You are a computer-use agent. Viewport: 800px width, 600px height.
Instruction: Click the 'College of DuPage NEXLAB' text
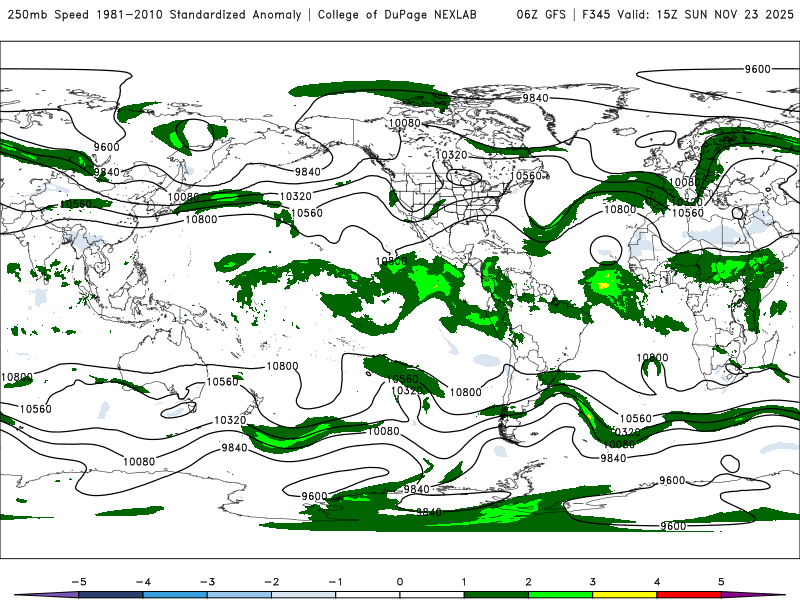(x=397, y=15)
